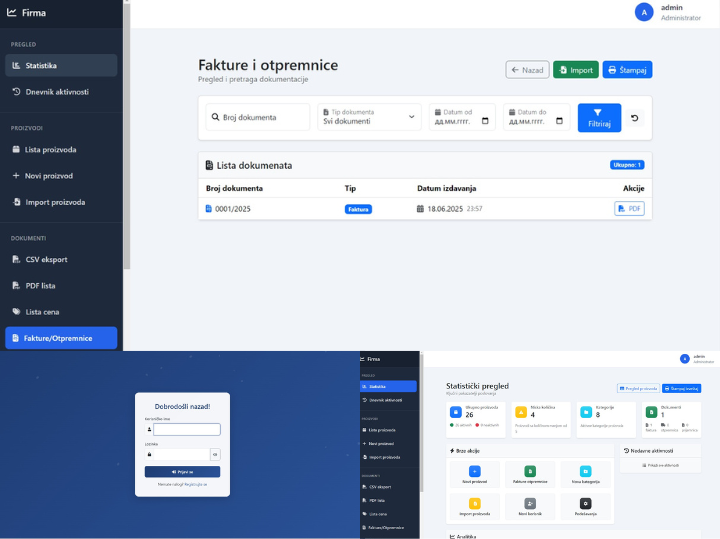
Task: Open CSV eksport in the small dashboard sidebar
Action: tap(388, 487)
